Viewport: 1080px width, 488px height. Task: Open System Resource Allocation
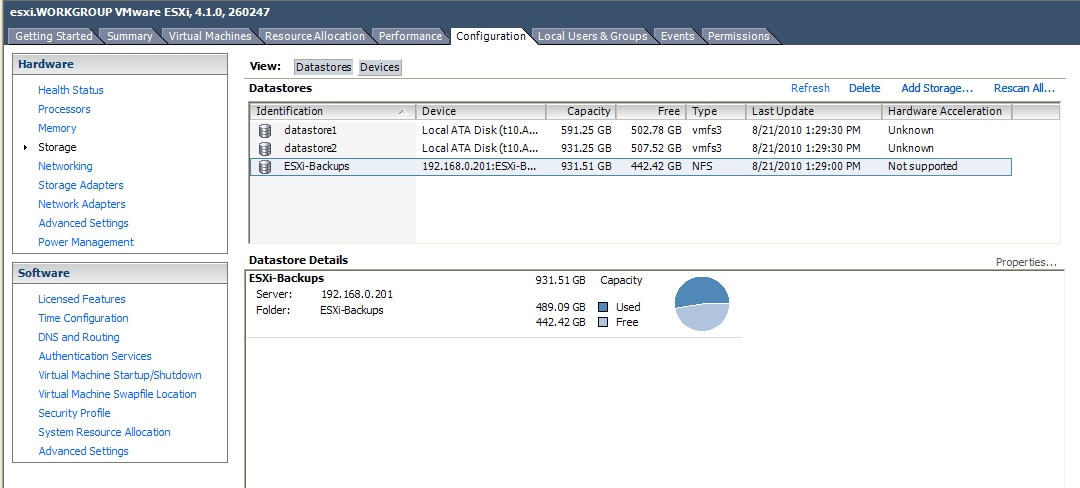pyautogui.click(x=105, y=432)
